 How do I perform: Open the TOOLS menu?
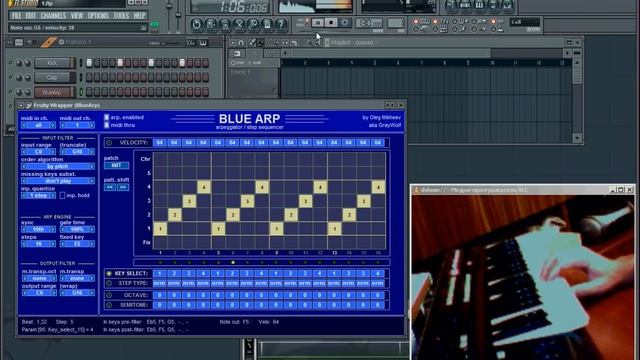pos(121,16)
